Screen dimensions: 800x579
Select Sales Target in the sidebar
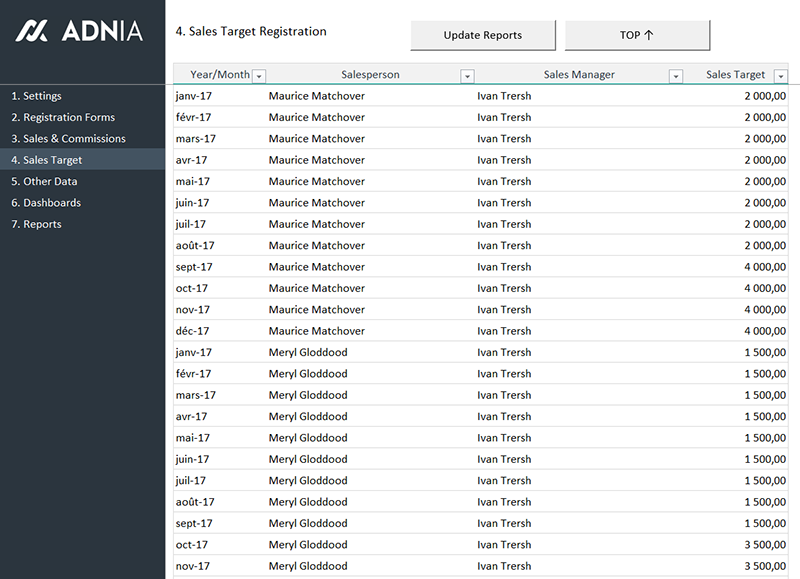[x=47, y=160]
